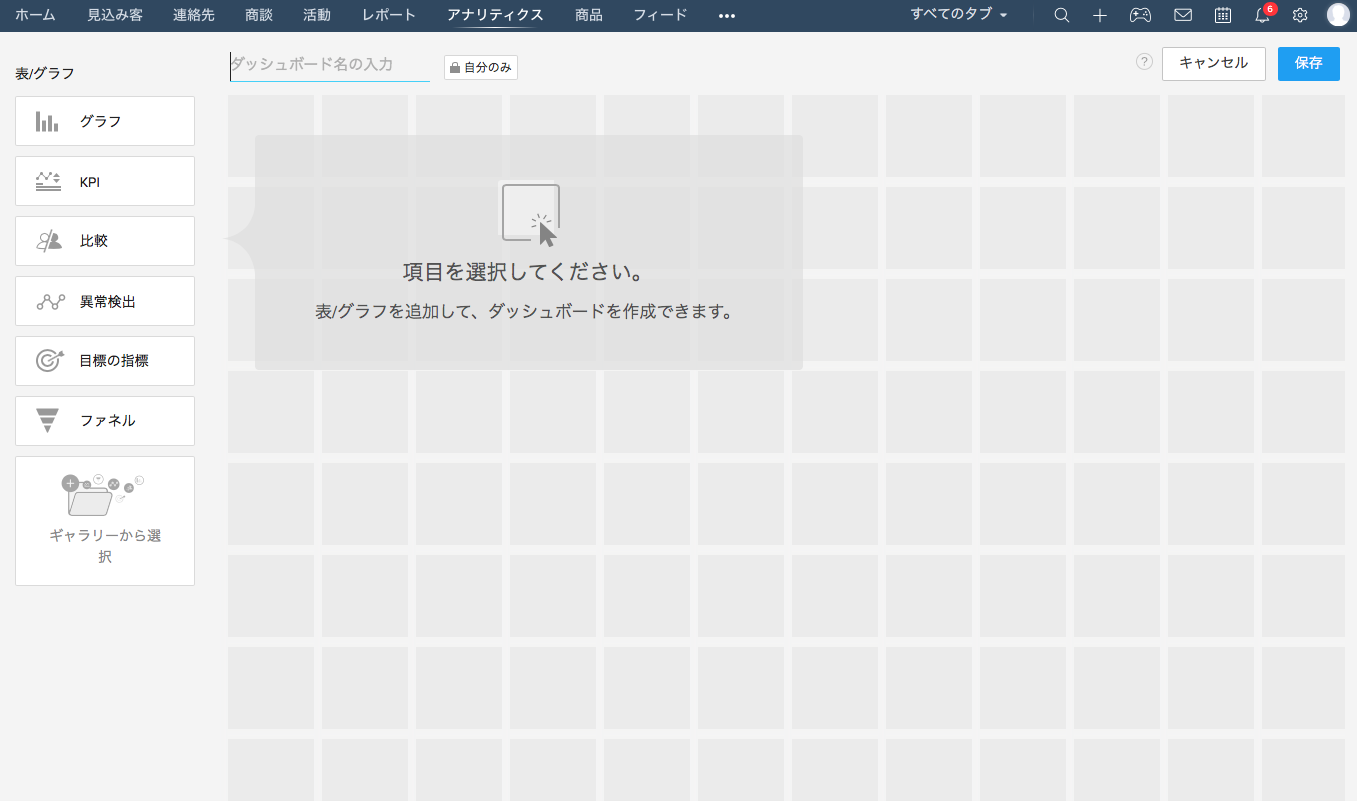Click the キャンセル button
Image resolution: width=1357 pixels, height=801 pixels.
(x=1214, y=63)
